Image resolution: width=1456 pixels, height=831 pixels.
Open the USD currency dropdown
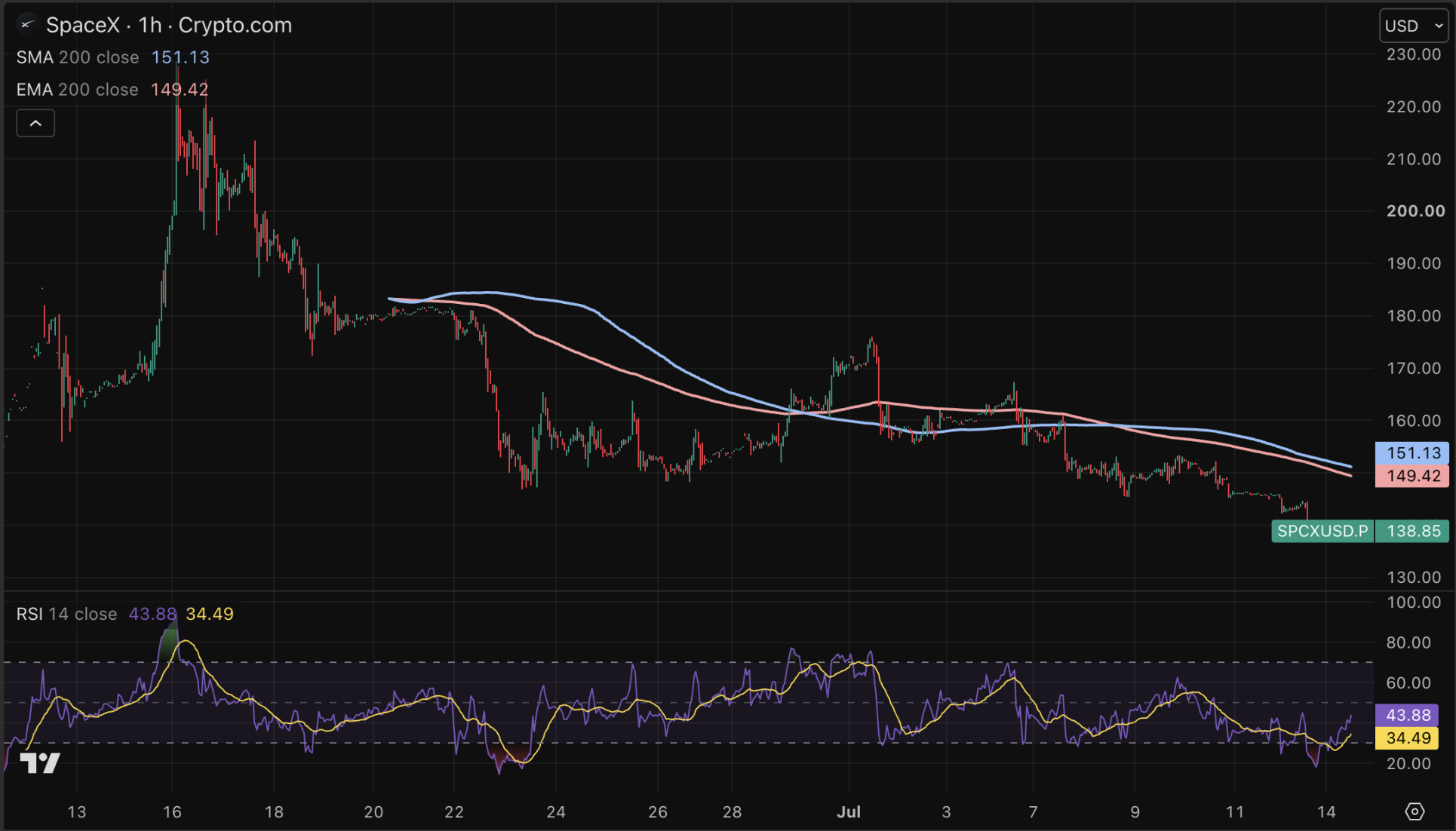click(x=1414, y=26)
